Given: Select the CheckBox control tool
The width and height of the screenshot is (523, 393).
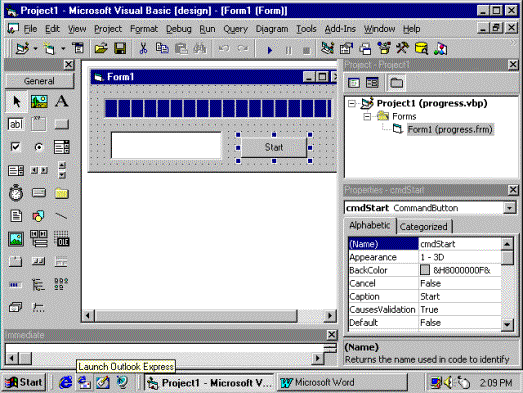Looking at the screenshot, I should click(x=16, y=147).
